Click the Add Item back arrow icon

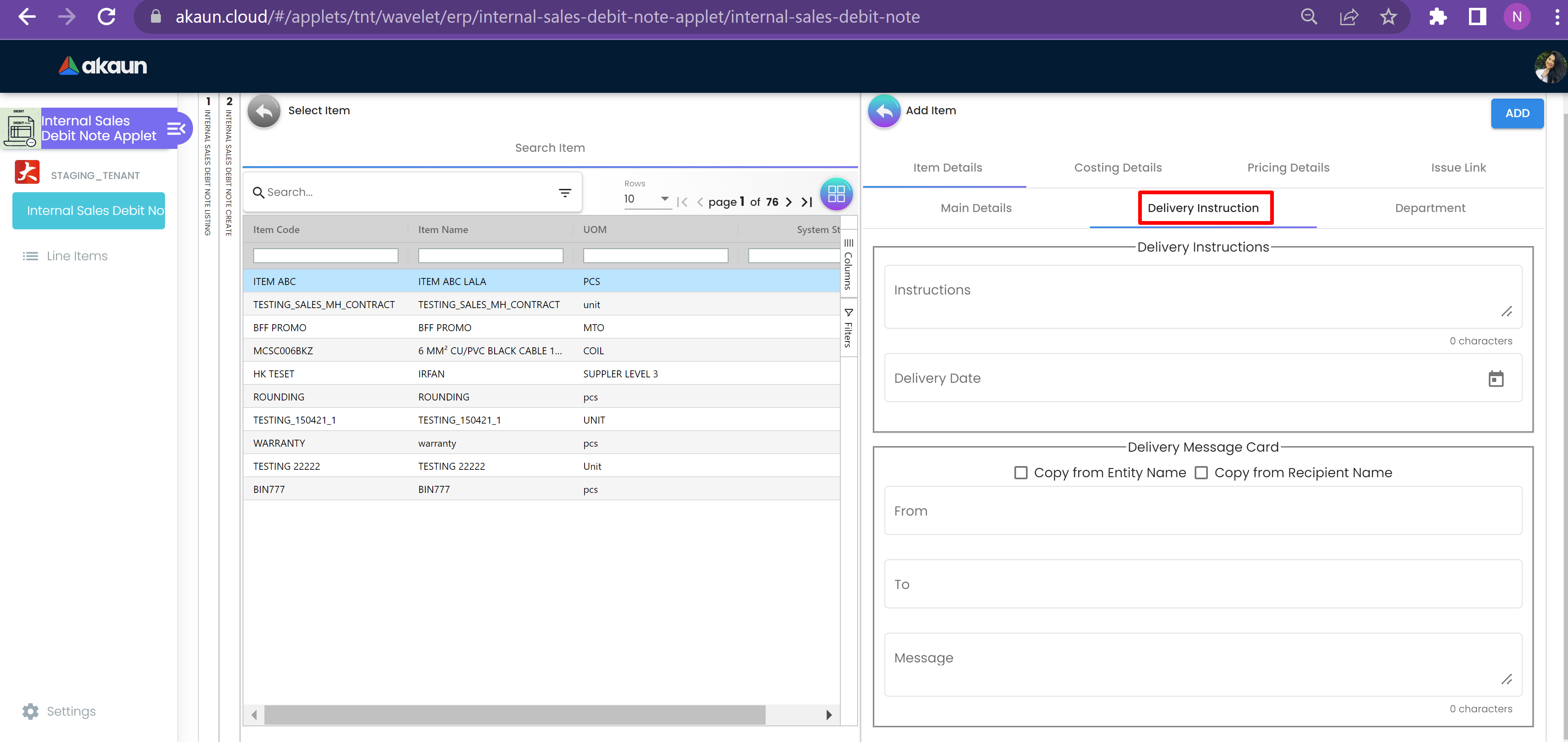point(884,111)
